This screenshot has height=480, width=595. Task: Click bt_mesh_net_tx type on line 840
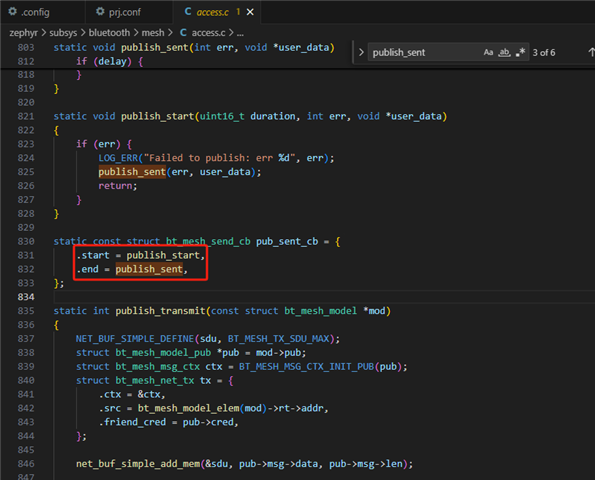155,381
